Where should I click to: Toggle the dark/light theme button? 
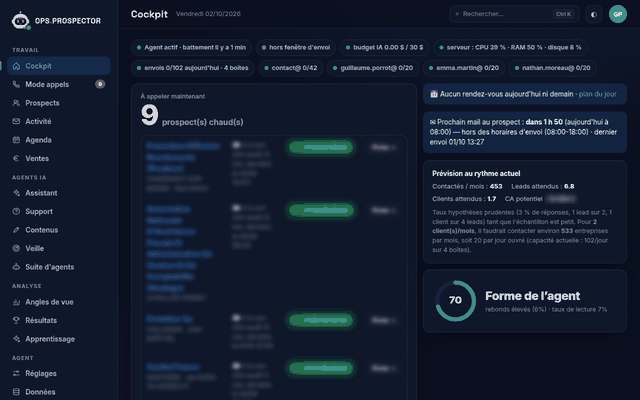593,14
